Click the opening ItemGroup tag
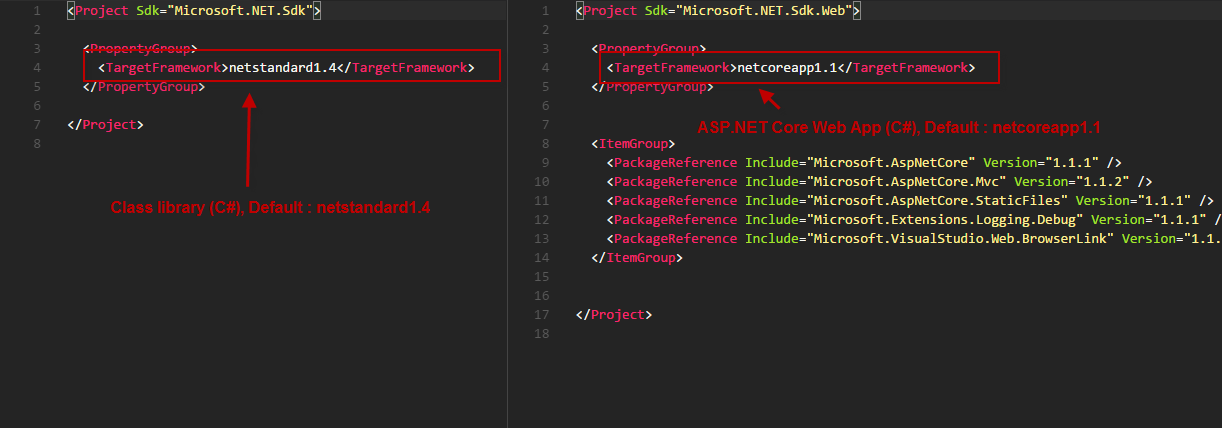Viewport: 1222px width, 428px height. (634, 144)
